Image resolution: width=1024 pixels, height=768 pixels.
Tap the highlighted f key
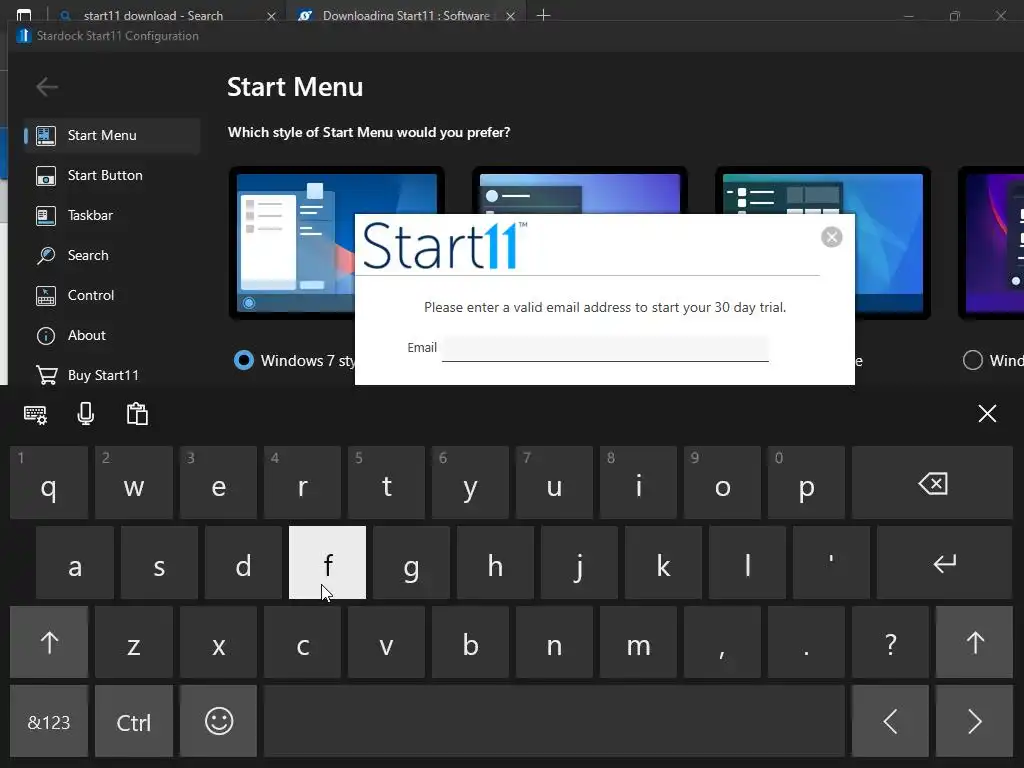tap(327, 562)
